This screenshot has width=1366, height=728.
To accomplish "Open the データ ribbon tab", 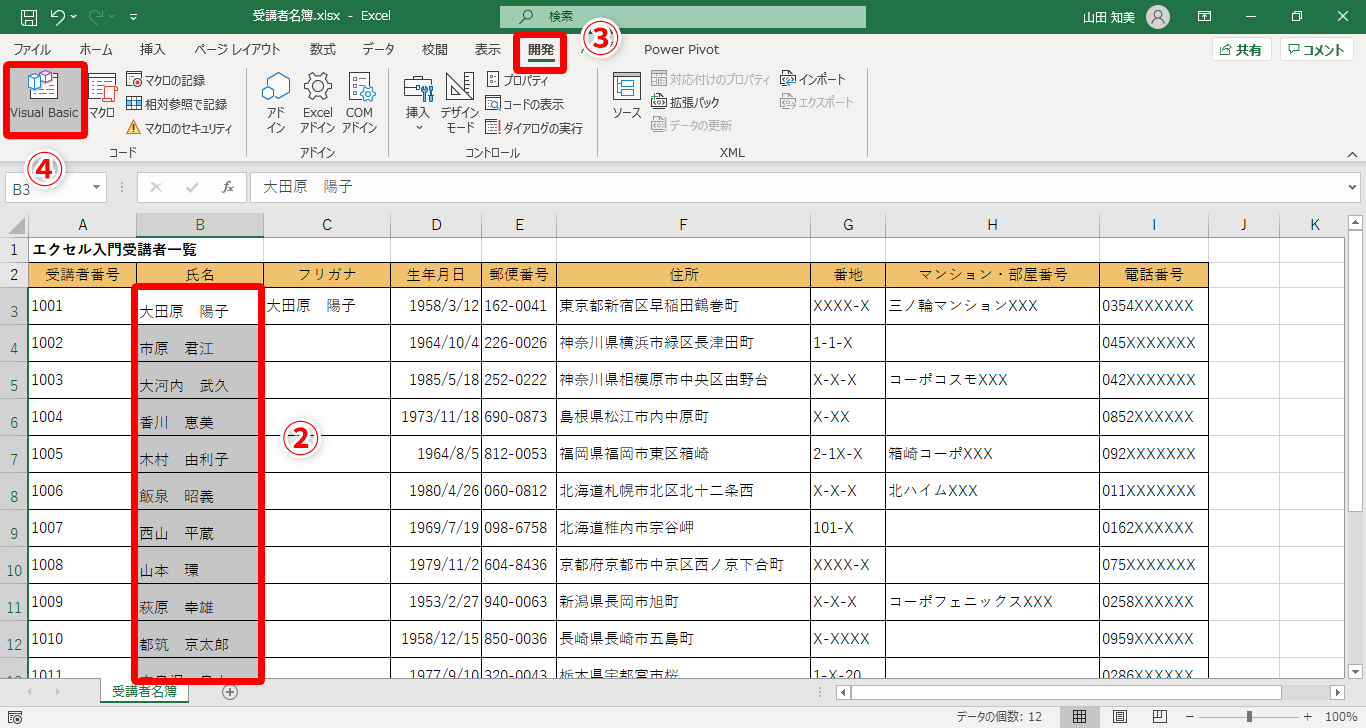I will click(378, 49).
